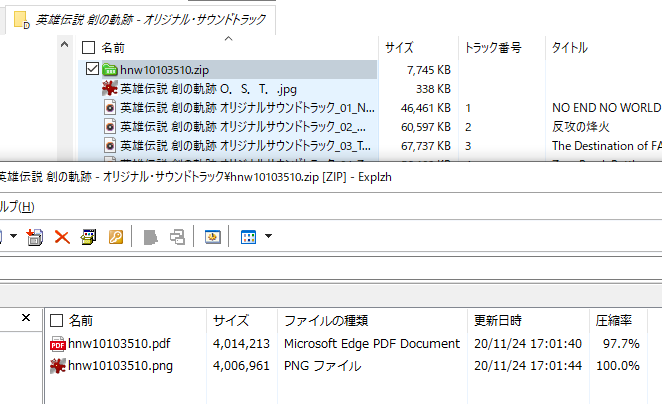Click the 60,597 KB size value
Image resolution: width=662 pixels, height=404 pixels.
click(x=426, y=127)
